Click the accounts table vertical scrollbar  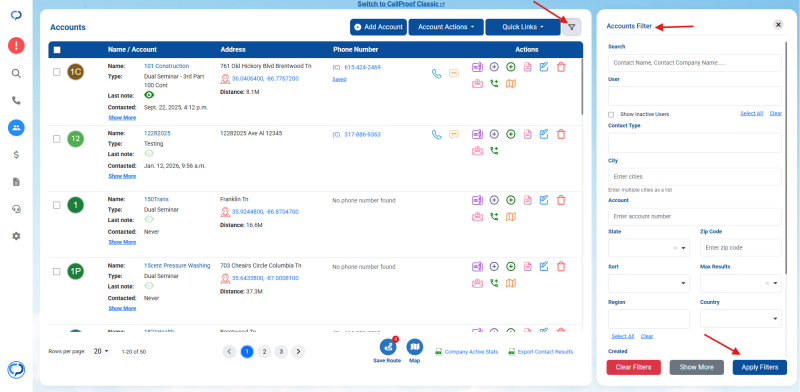582,87
